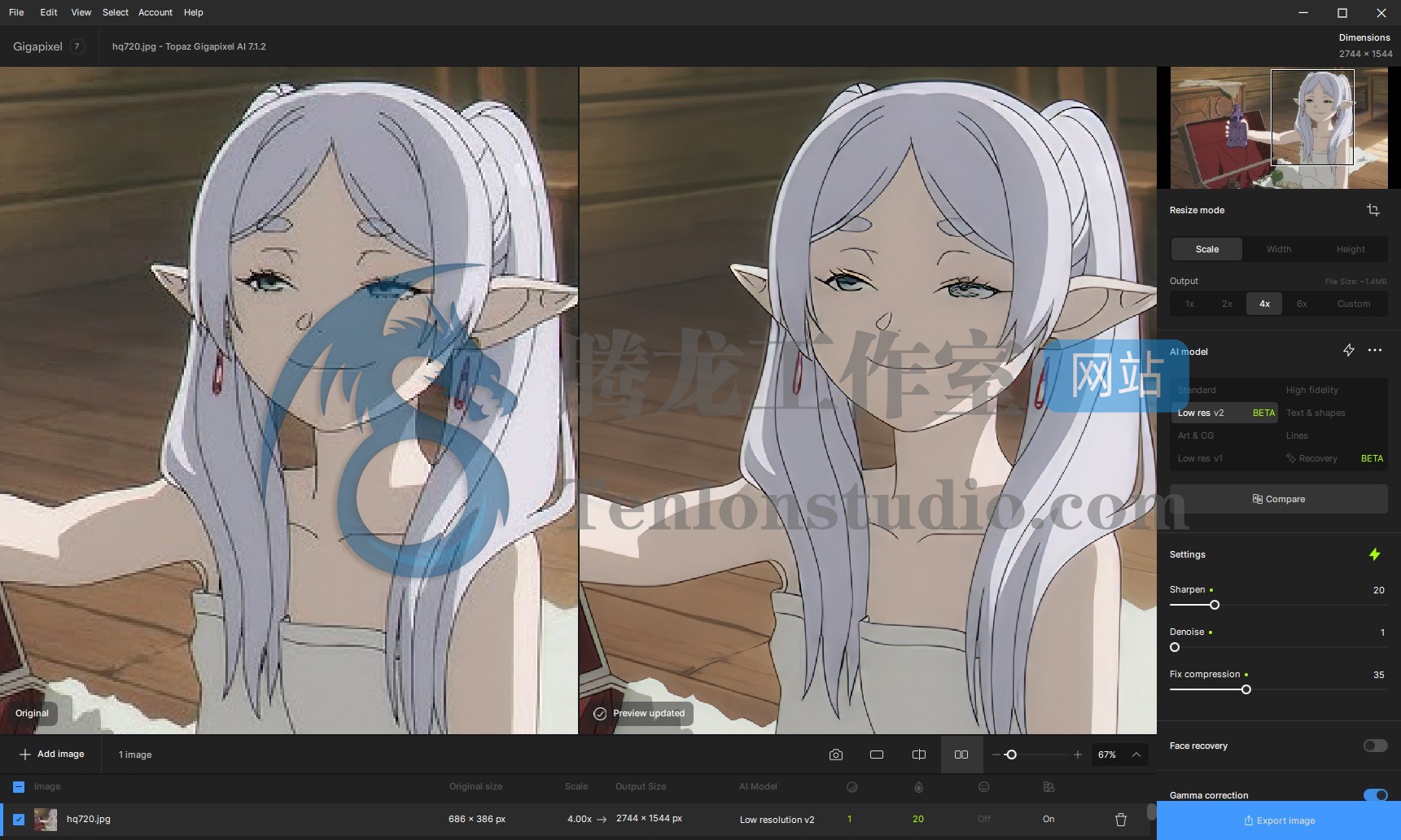
Task: Select the 4x output scale
Action: 1264,304
